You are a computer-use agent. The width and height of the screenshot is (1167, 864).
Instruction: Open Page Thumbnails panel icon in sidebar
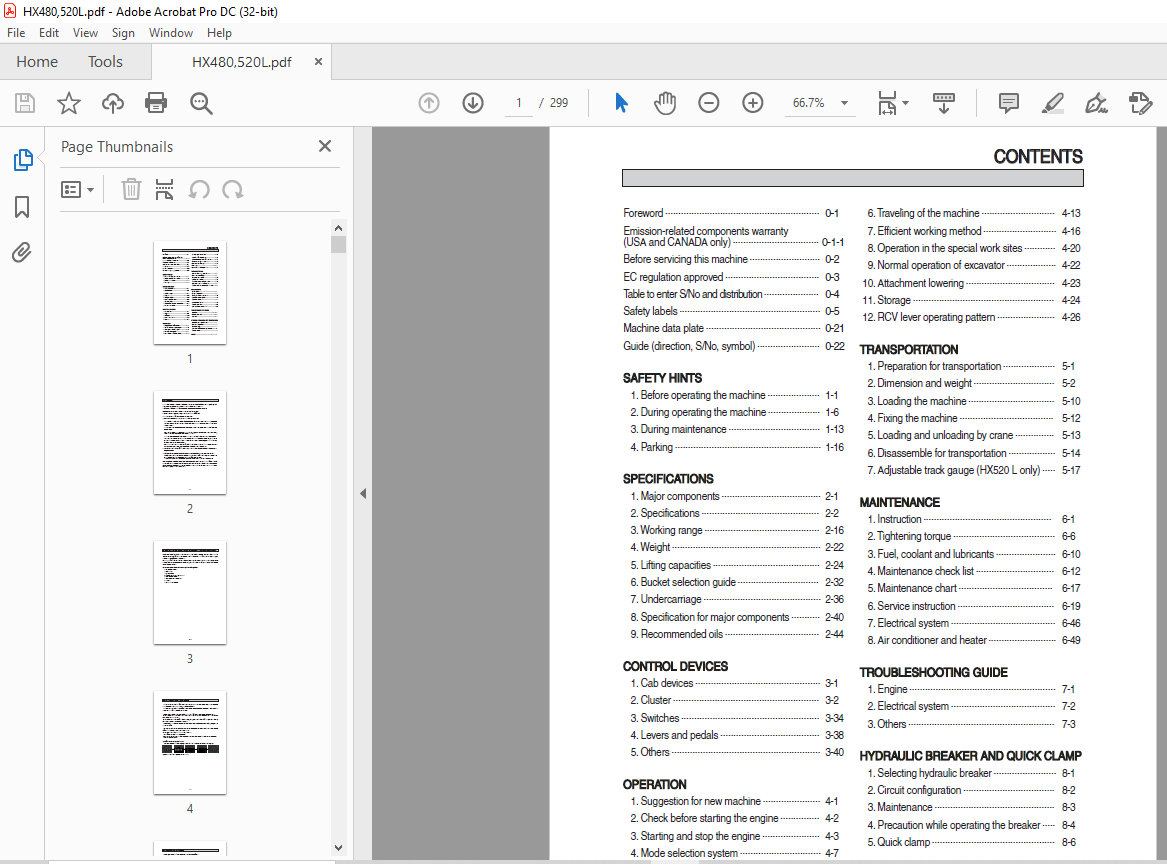(x=22, y=159)
